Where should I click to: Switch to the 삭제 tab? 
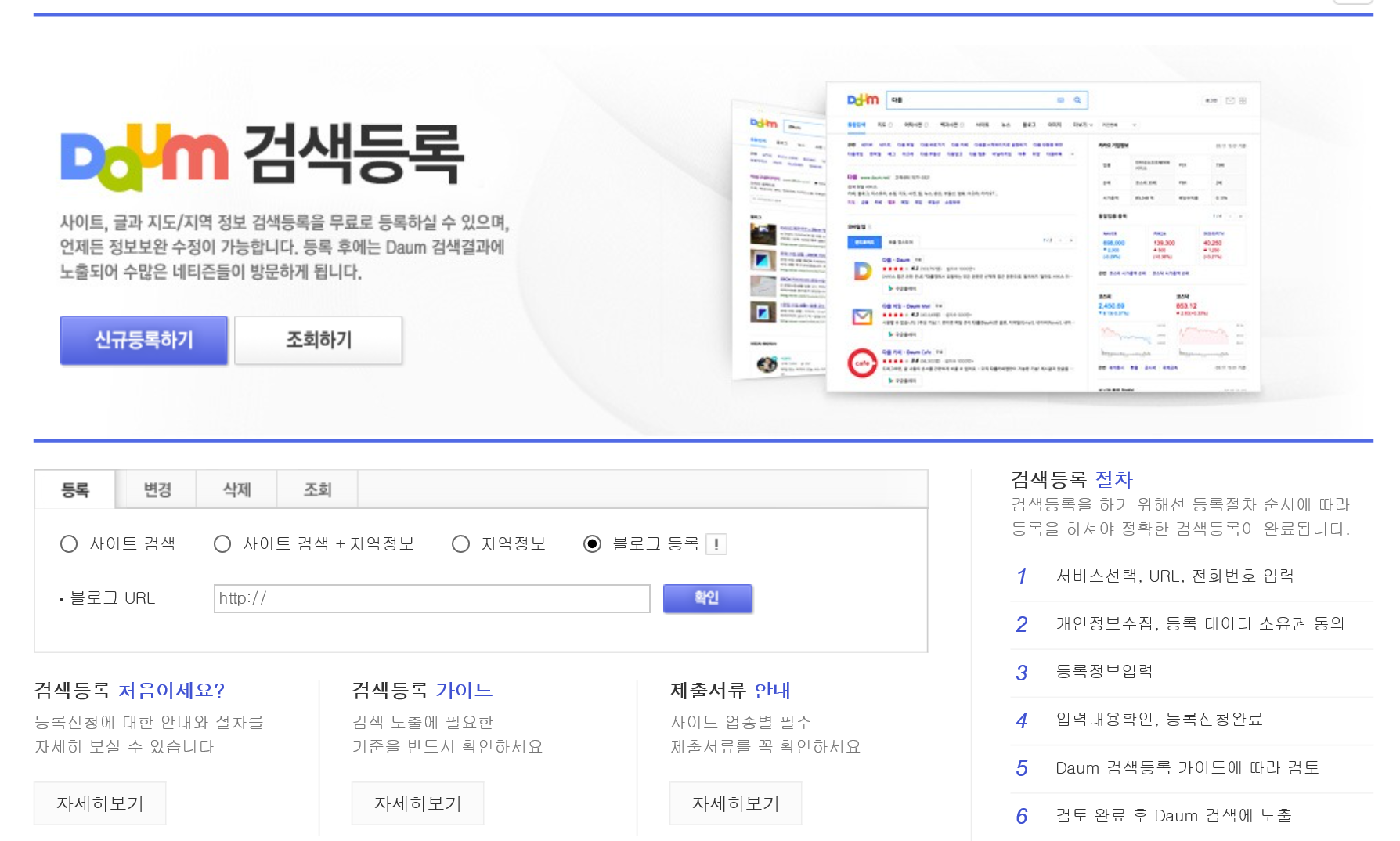click(x=236, y=490)
